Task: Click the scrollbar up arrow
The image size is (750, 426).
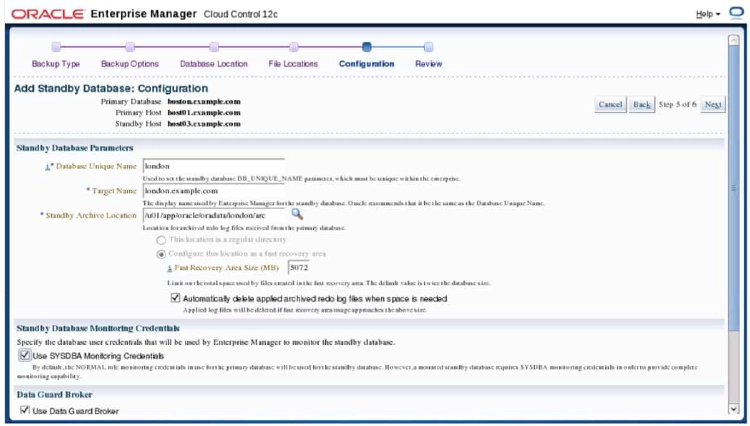Action: click(734, 40)
